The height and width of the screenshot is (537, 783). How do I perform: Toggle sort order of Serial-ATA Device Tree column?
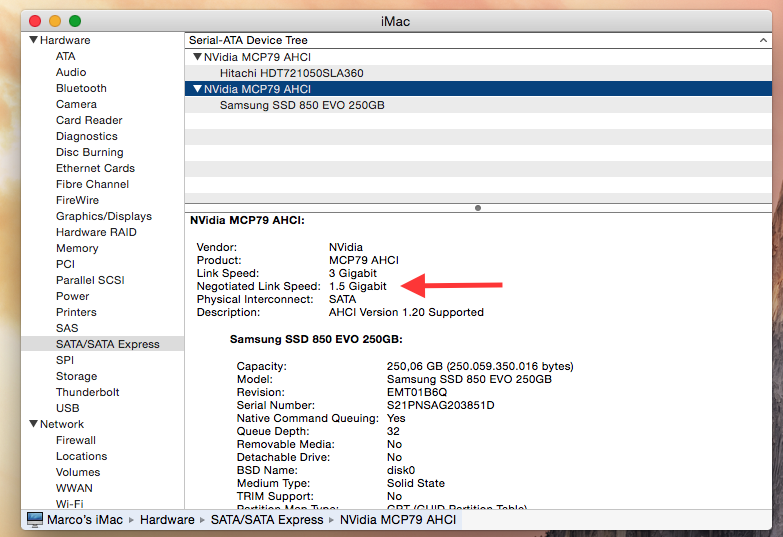pos(763,40)
